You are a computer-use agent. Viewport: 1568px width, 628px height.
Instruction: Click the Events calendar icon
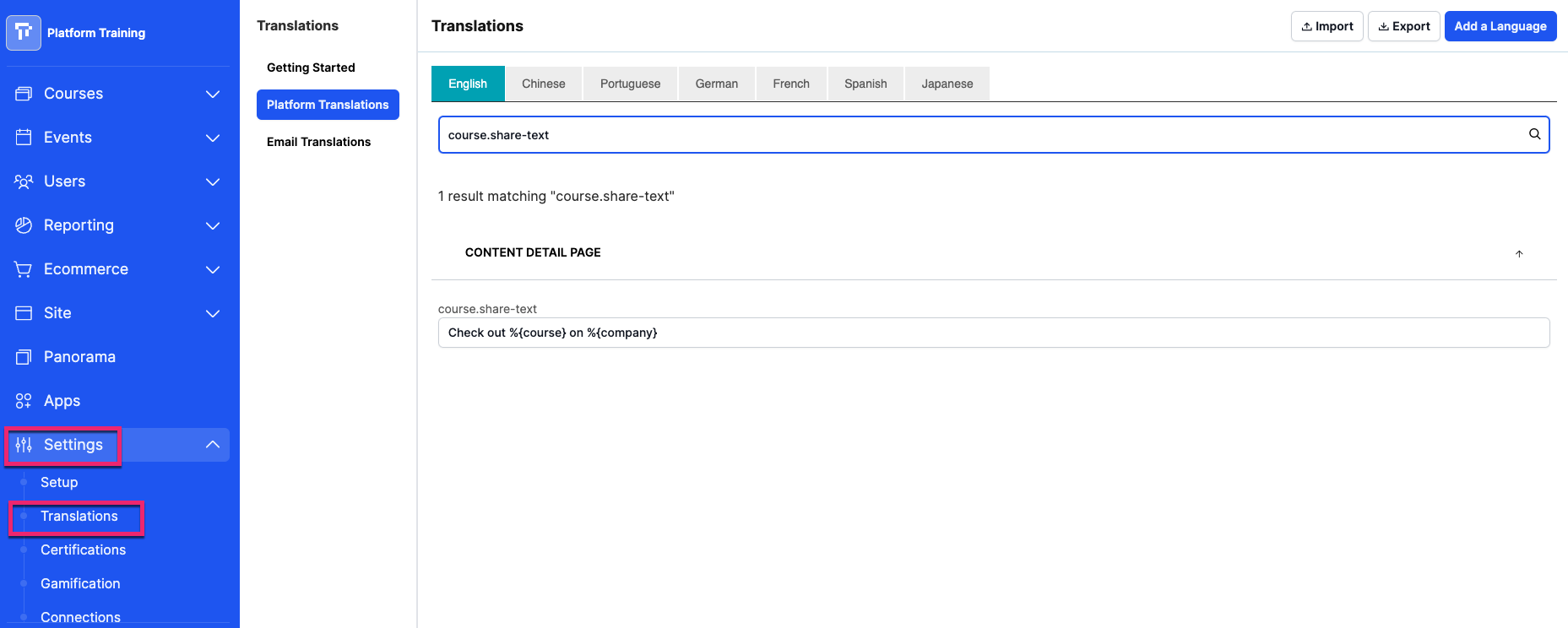[24, 138]
